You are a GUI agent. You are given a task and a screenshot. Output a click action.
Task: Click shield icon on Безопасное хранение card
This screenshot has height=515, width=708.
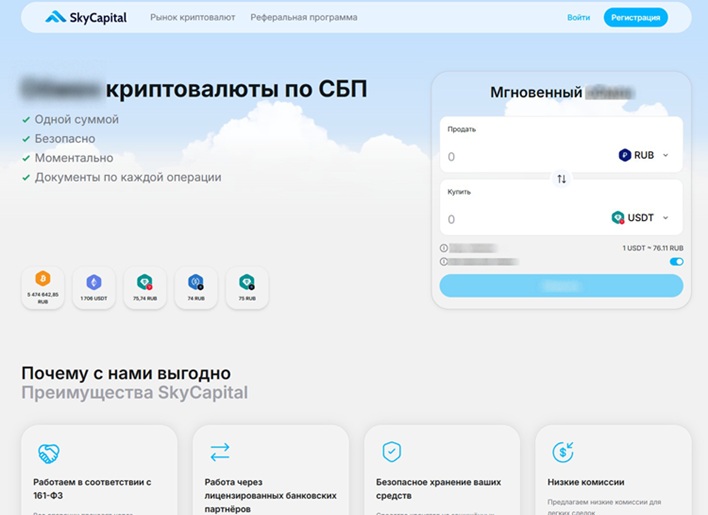pos(391,452)
